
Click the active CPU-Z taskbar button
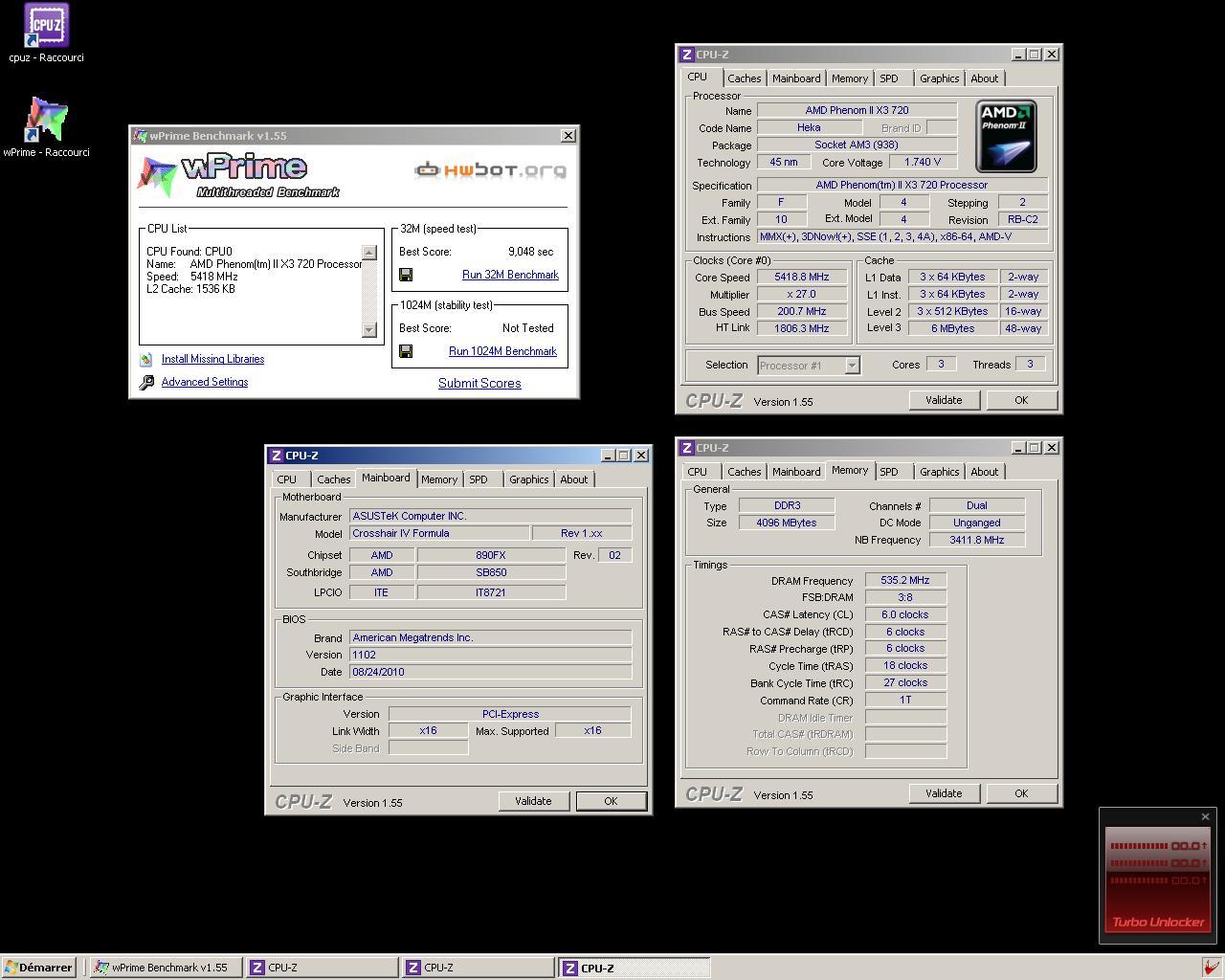[635, 968]
